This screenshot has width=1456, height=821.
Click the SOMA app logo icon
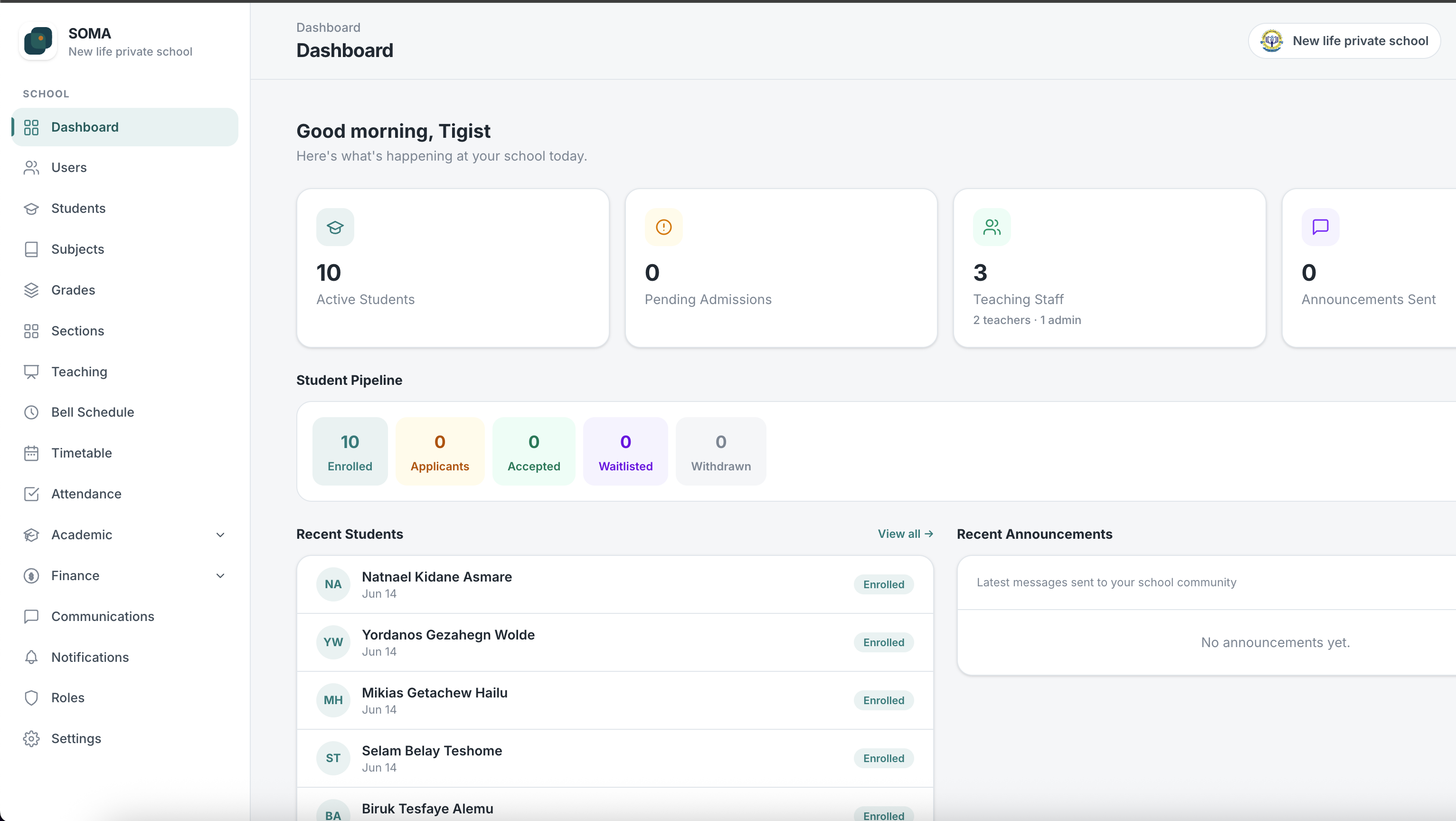tap(38, 41)
